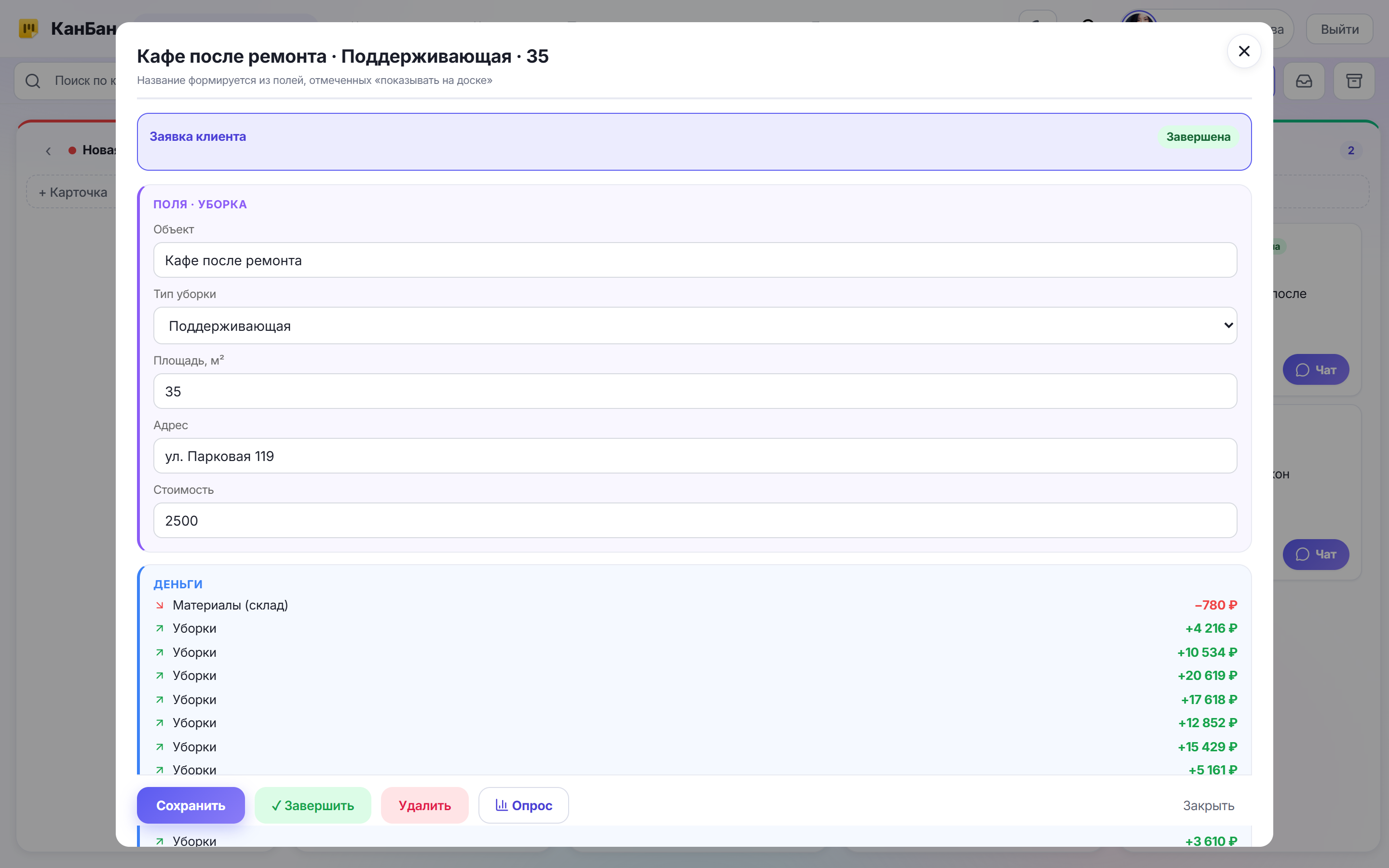Click the ДЕНЬГИ section heading
The image size is (1389, 868).
[x=178, y=584]
